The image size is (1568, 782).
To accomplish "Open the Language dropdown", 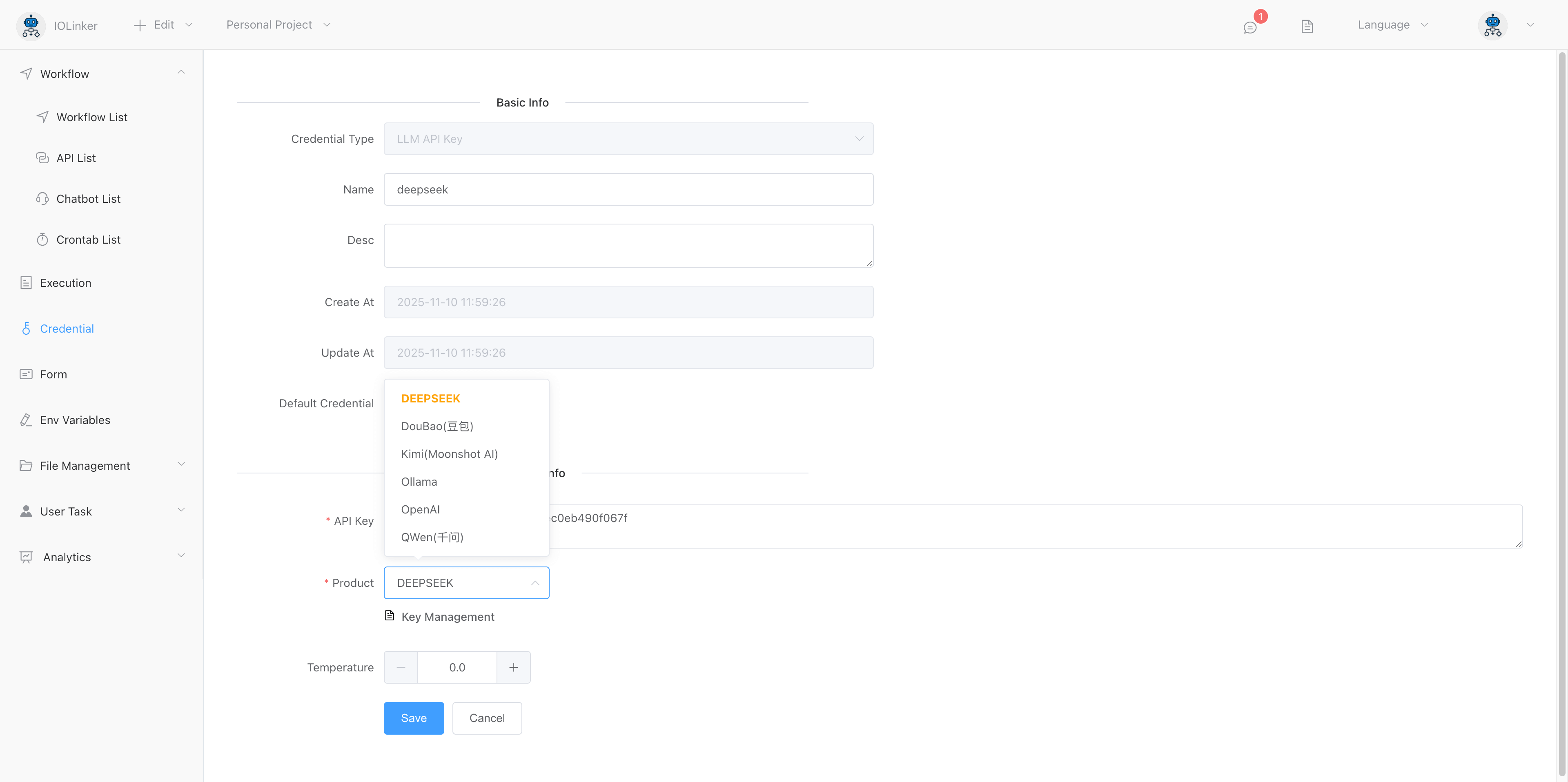I will coord(1392,25).
